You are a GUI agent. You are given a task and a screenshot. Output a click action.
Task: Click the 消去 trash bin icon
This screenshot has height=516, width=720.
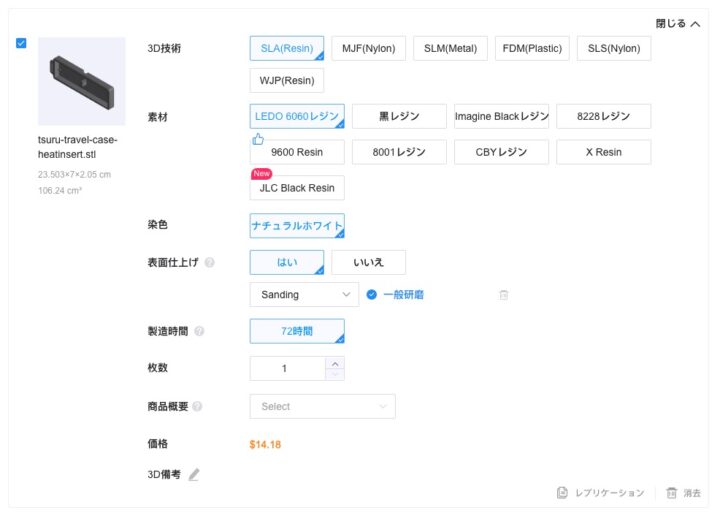672,493
